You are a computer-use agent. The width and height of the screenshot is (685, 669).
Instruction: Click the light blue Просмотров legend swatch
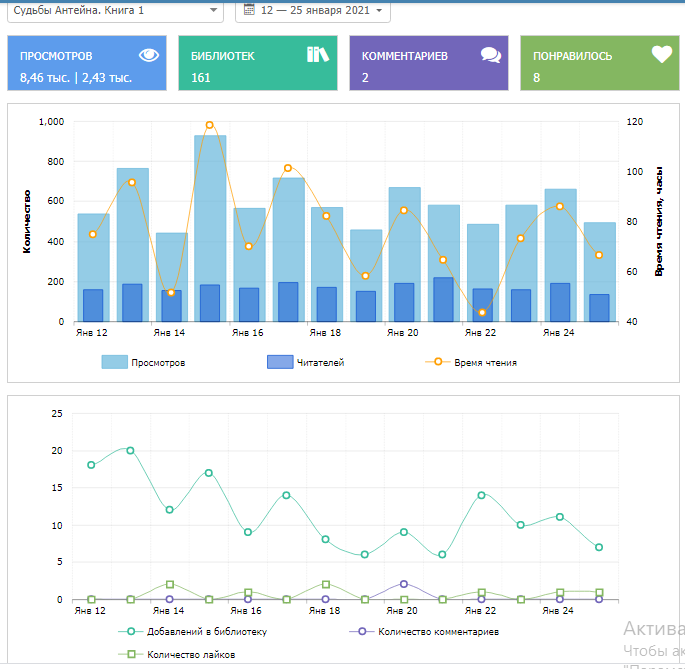[x=114, y=362]
